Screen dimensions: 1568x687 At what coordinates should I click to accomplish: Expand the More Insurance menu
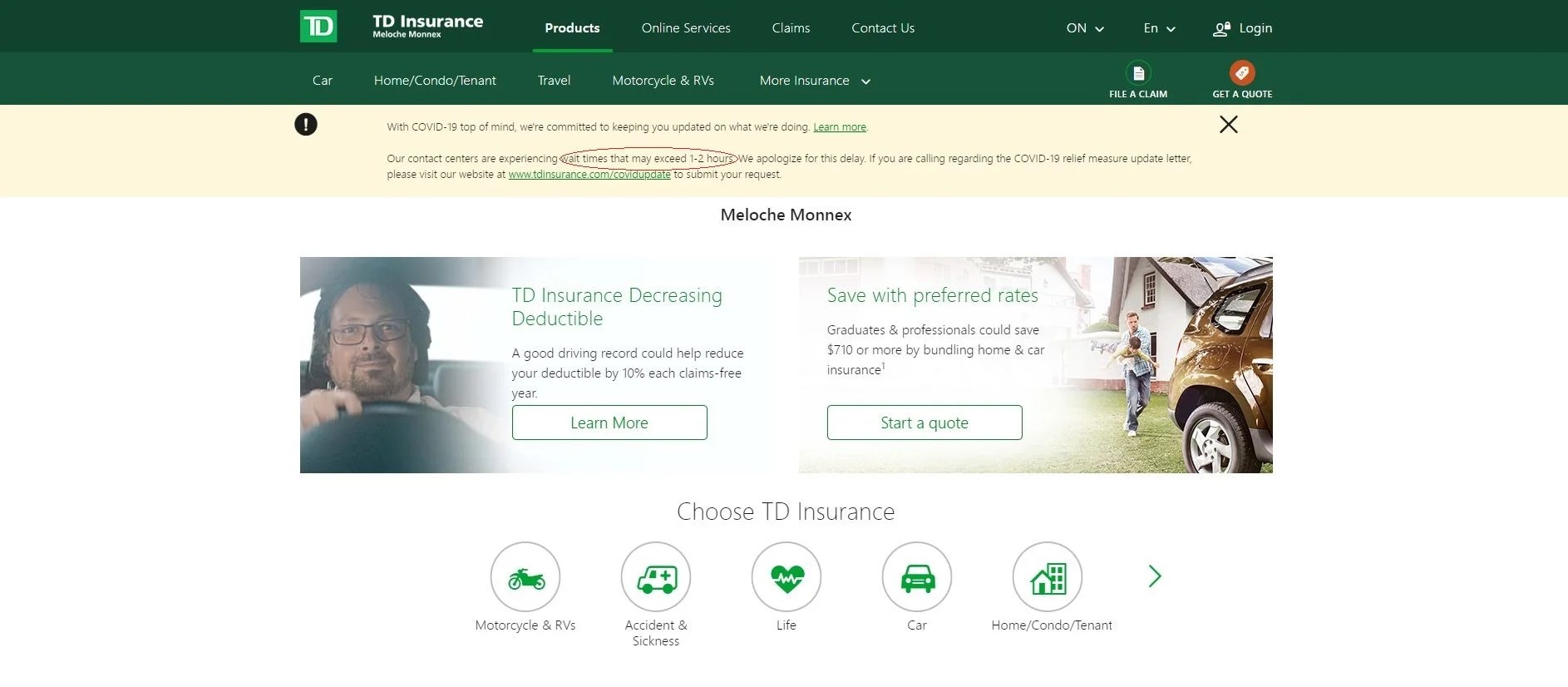pyautogui.click(x=815, y=81)
